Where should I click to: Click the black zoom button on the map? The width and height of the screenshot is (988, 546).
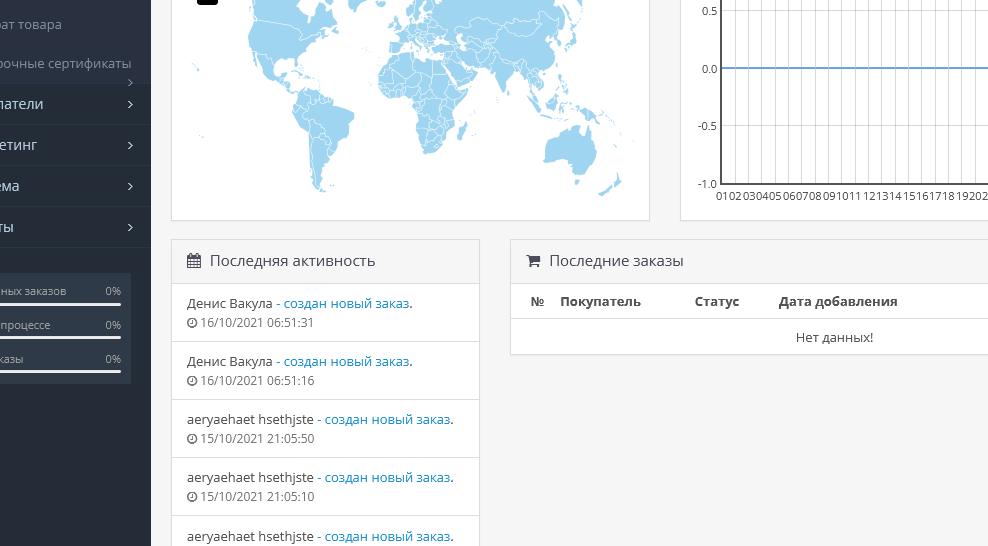coord(207,2)
